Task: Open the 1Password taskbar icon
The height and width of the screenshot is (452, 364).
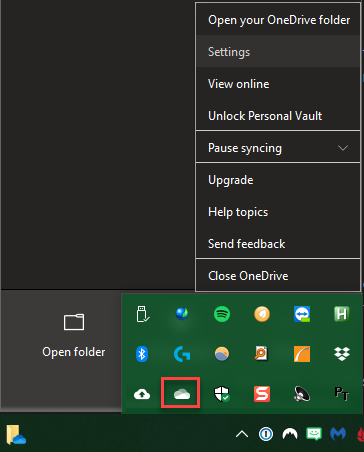Action: (x=266, y=434)
